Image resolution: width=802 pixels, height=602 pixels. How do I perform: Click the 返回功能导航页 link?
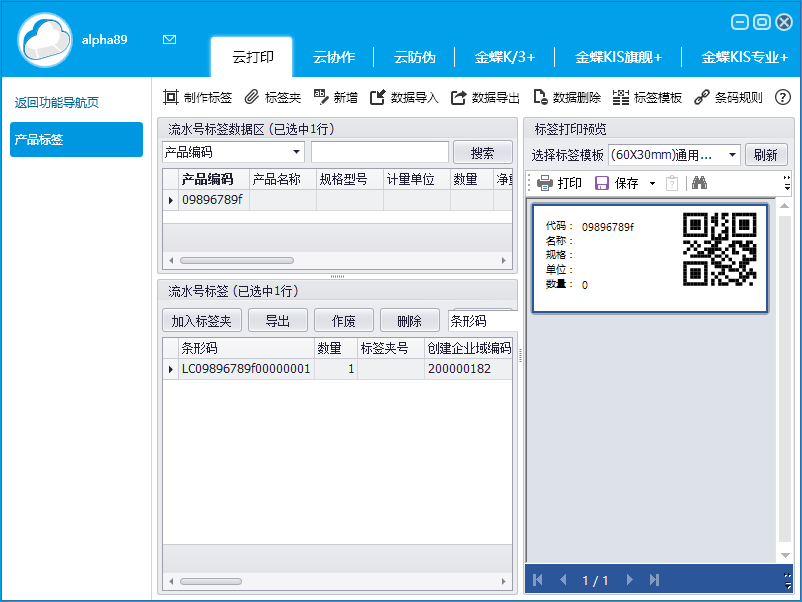pos(56,102)
